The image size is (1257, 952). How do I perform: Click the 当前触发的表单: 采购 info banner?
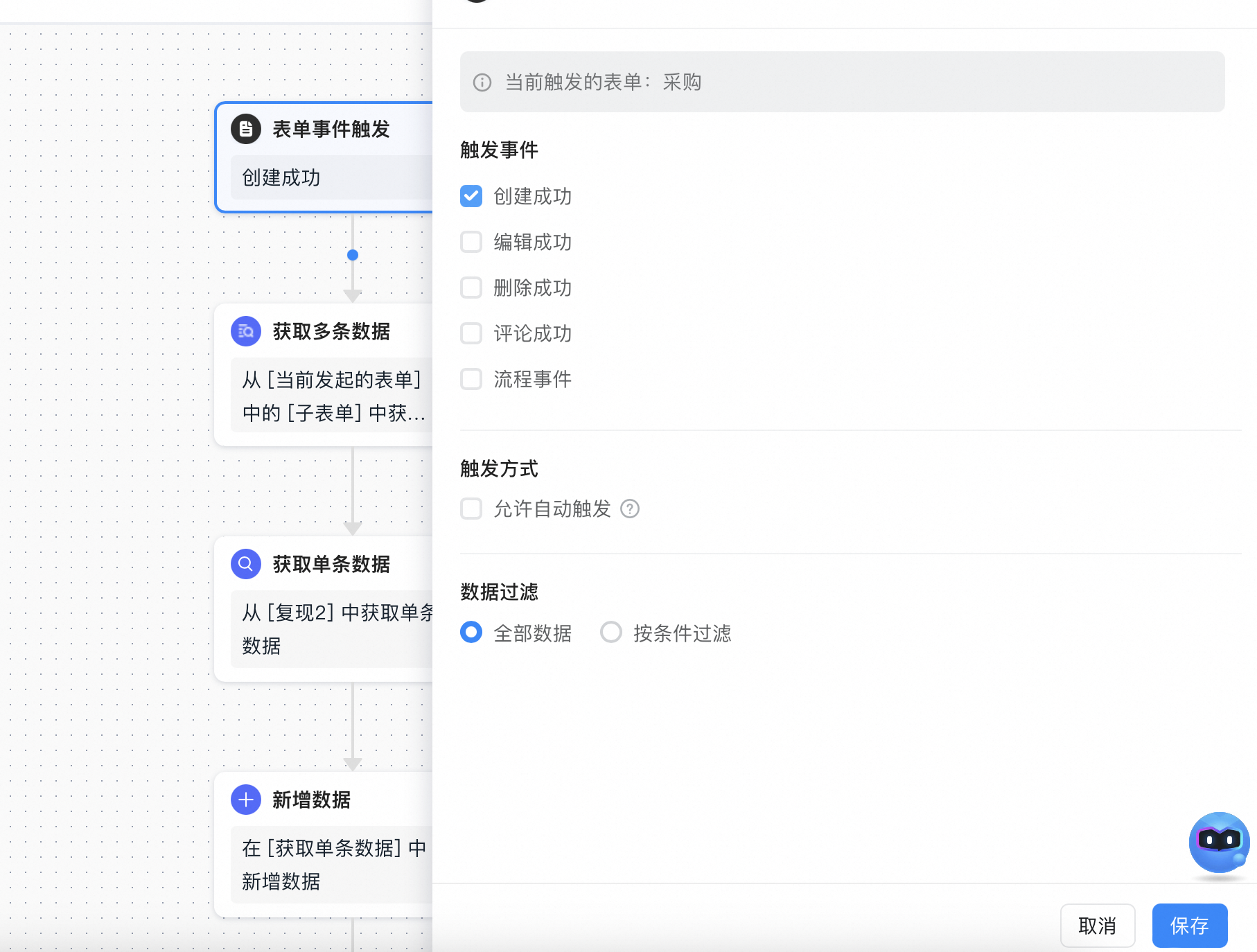click(x=842, y=82)
